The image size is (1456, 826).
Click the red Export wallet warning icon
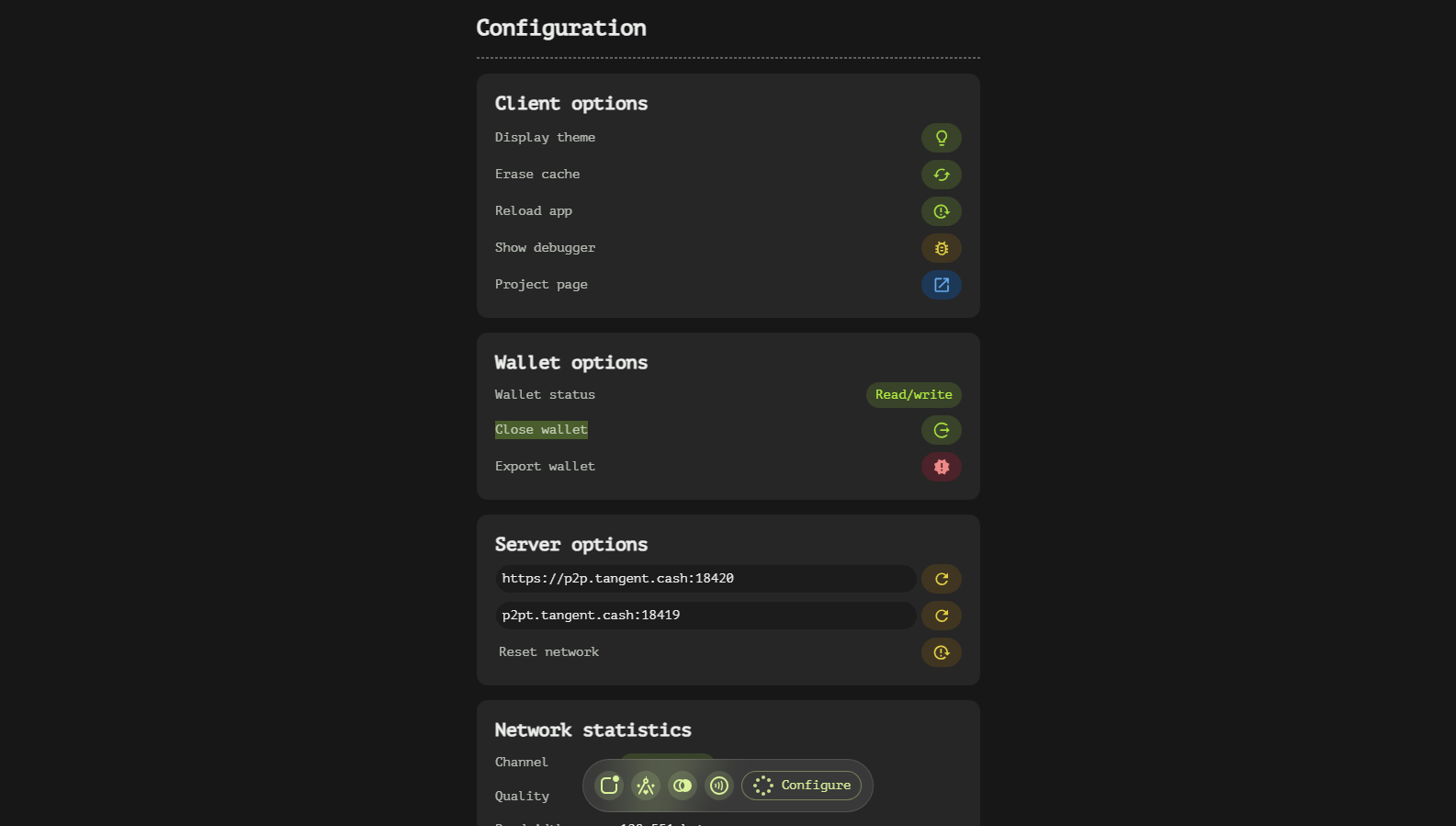[x=941, y=467]
